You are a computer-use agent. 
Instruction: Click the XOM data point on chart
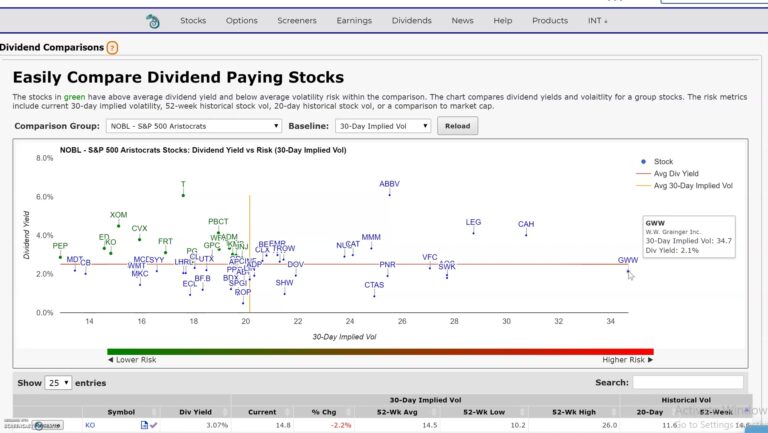click(119, 226)
